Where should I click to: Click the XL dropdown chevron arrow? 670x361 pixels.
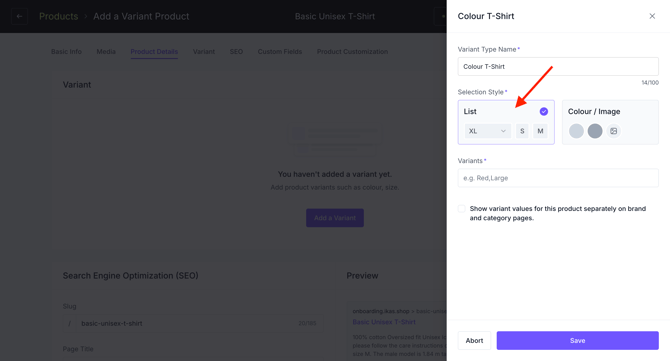coord(503,131)
